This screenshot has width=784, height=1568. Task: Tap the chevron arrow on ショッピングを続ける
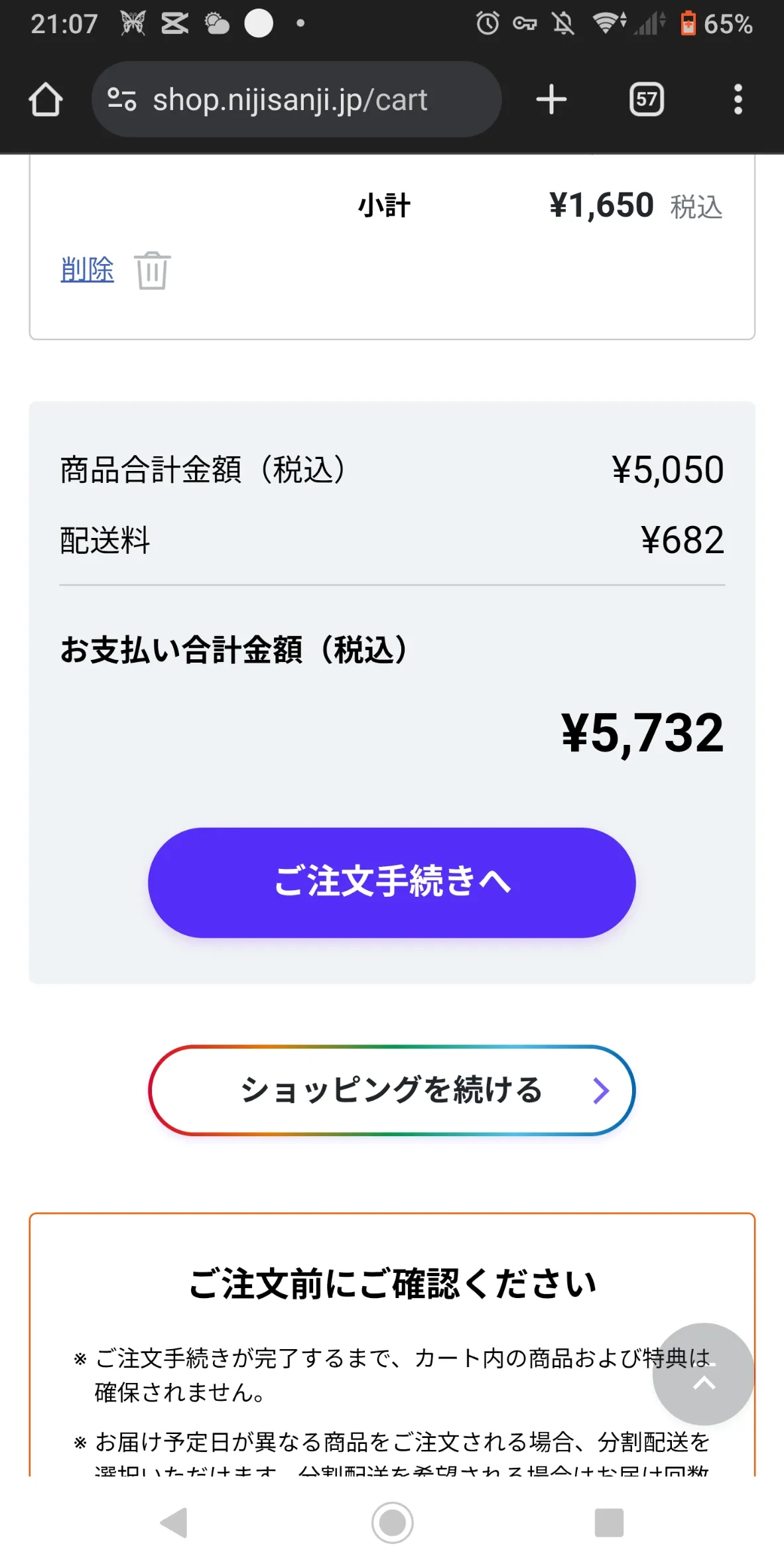click(x=601, y=1090)
